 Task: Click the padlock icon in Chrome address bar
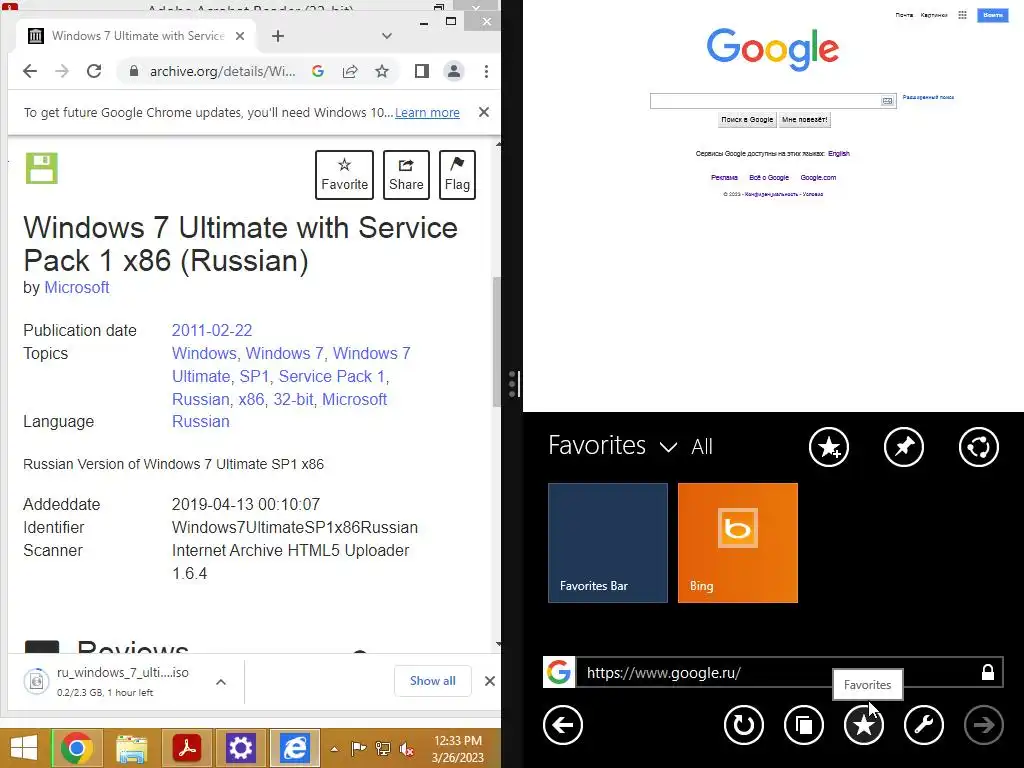(x=134, y=71)
